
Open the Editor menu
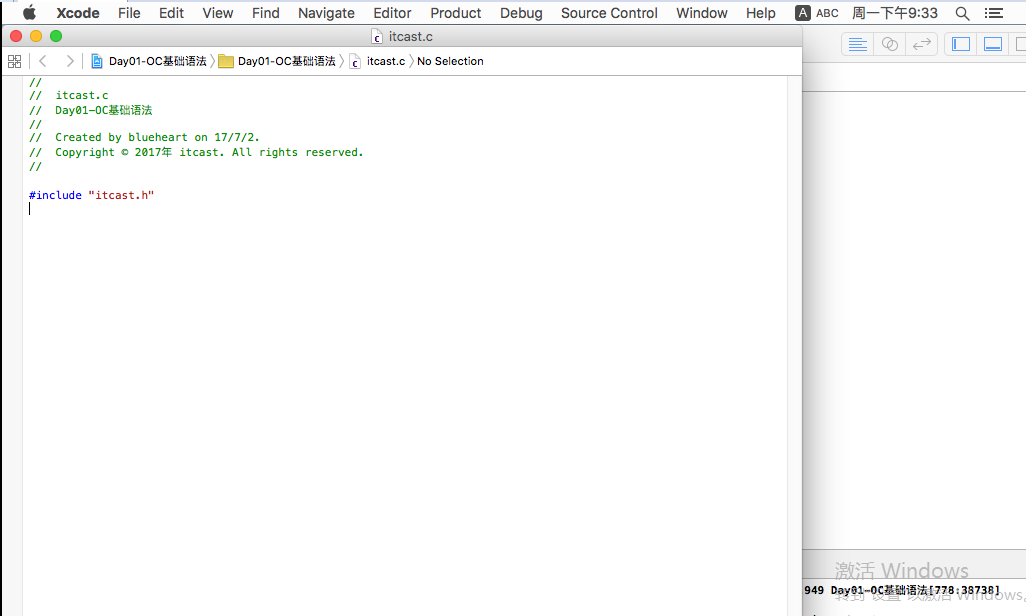click(392, 13)
